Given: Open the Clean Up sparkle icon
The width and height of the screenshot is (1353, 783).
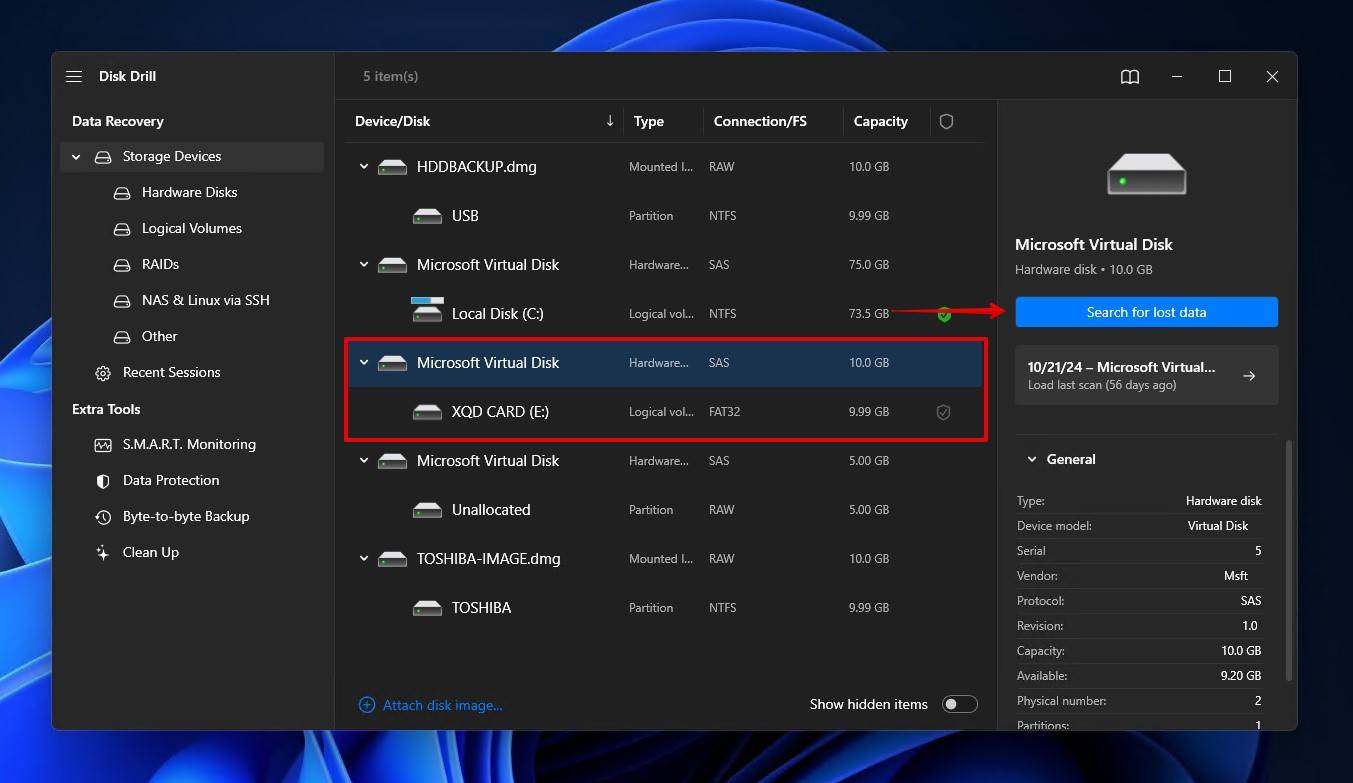Looking at the screenshot, I should [x=103, y=553].
